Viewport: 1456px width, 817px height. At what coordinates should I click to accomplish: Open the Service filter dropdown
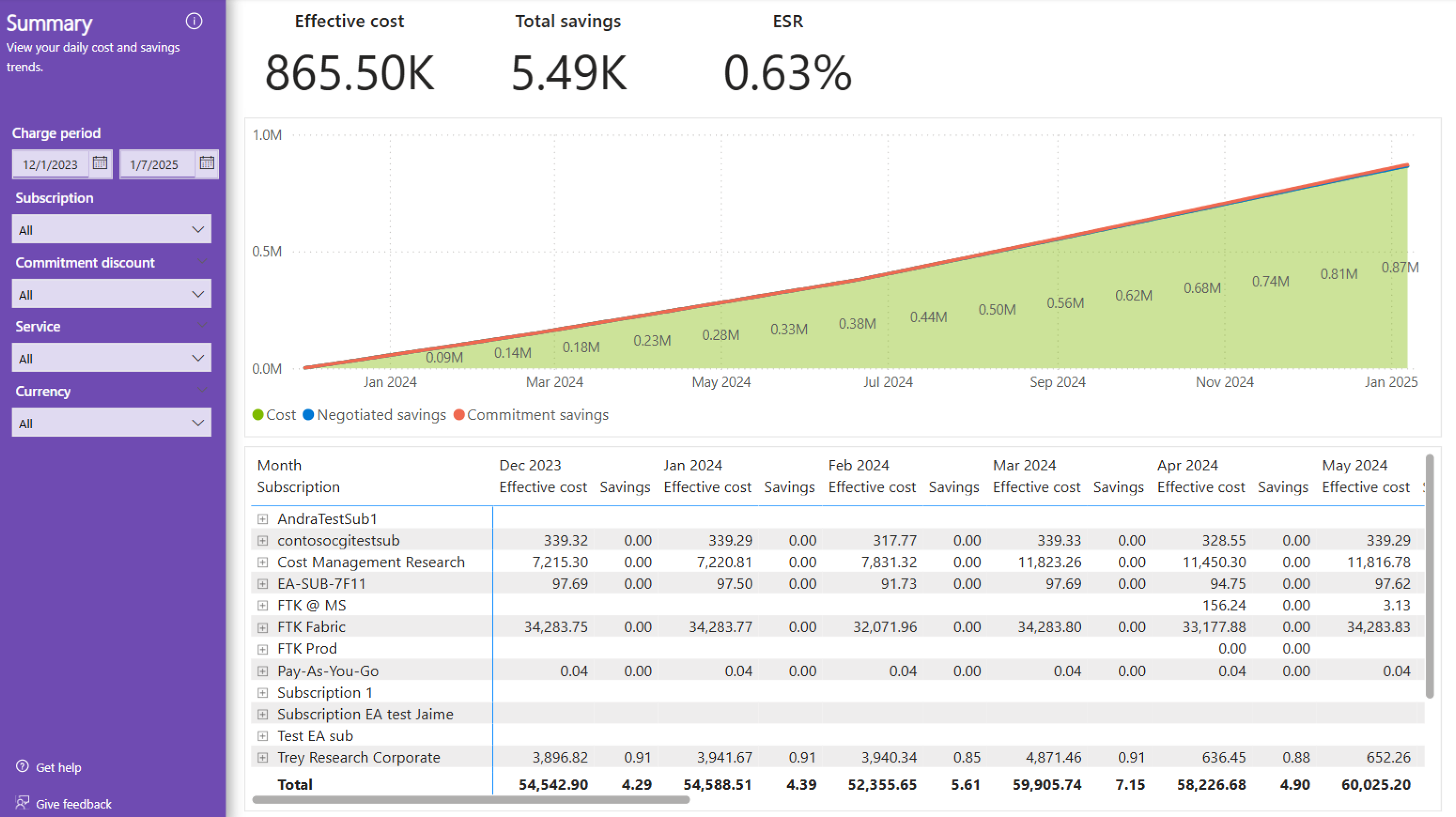111,358
